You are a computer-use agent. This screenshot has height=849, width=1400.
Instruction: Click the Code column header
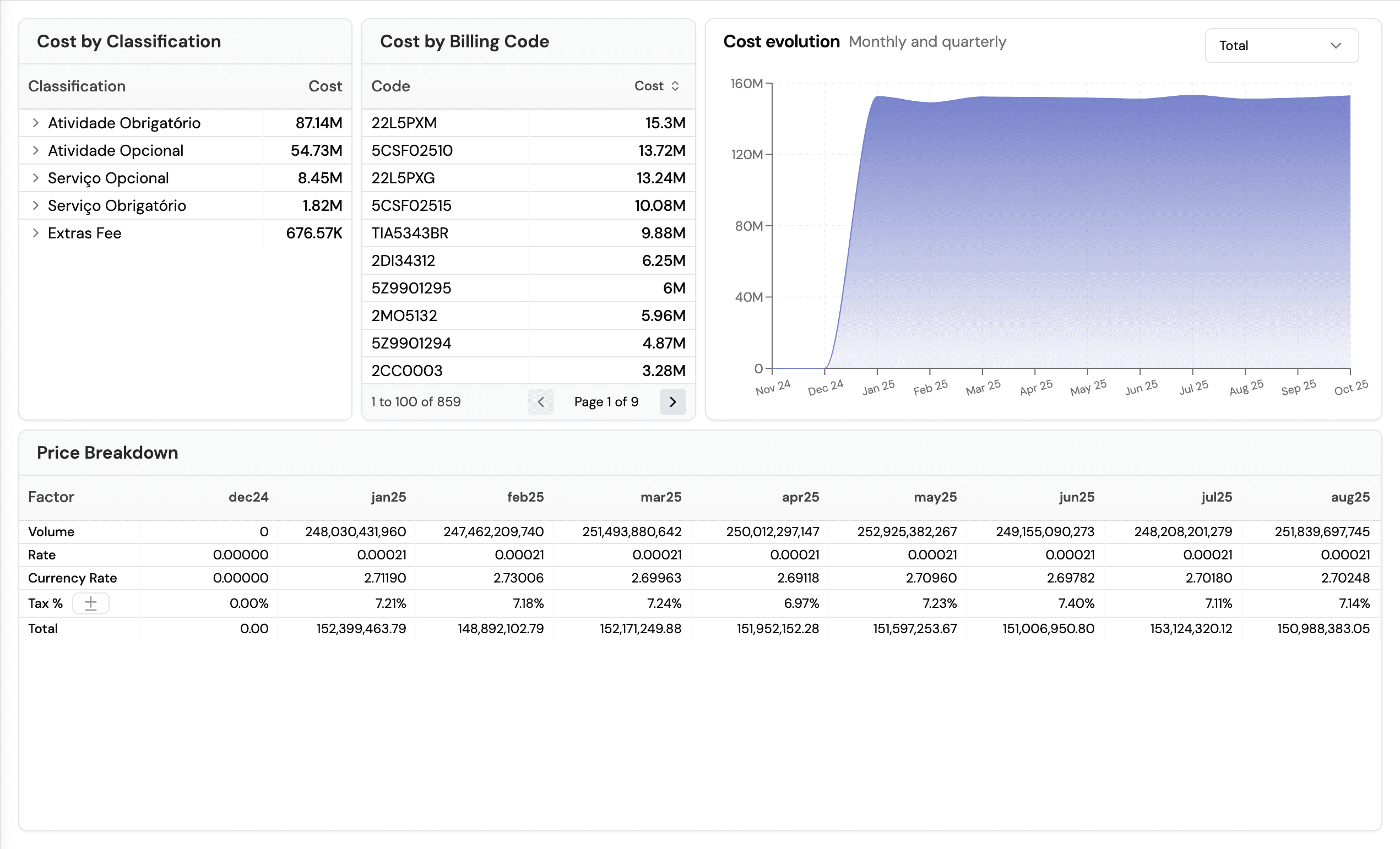391,86
